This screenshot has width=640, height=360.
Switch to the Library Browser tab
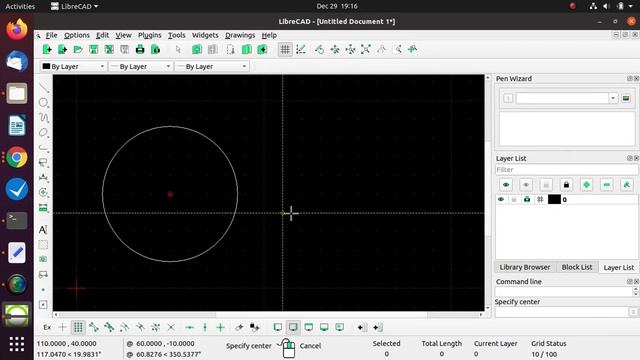coord(525,267)
